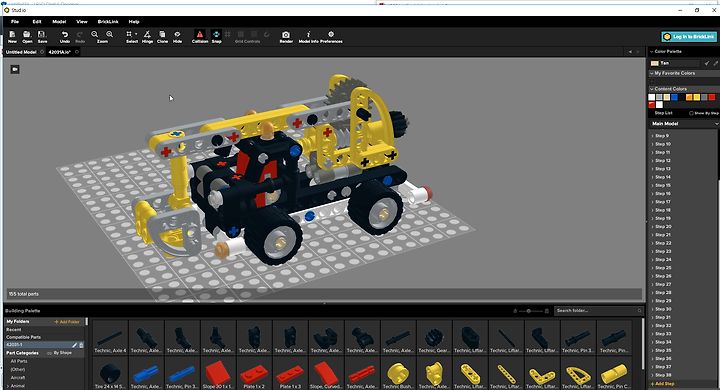This screenshot has width=720, height=390.
Task: Delete the 42031-1 folder with trash icon
Action: point(81,345)
